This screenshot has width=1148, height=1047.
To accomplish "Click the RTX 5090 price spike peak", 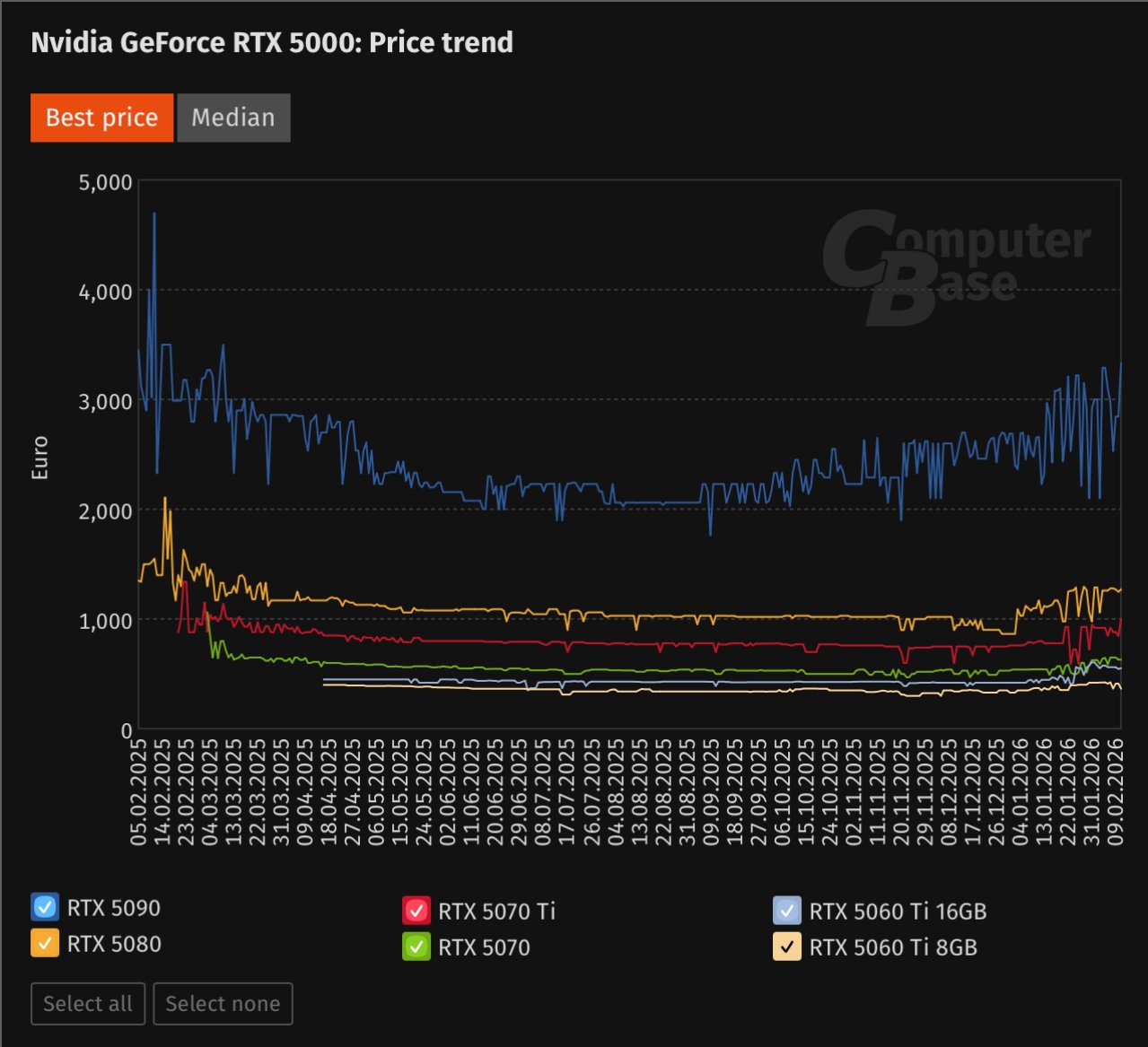I will (154, 214).
